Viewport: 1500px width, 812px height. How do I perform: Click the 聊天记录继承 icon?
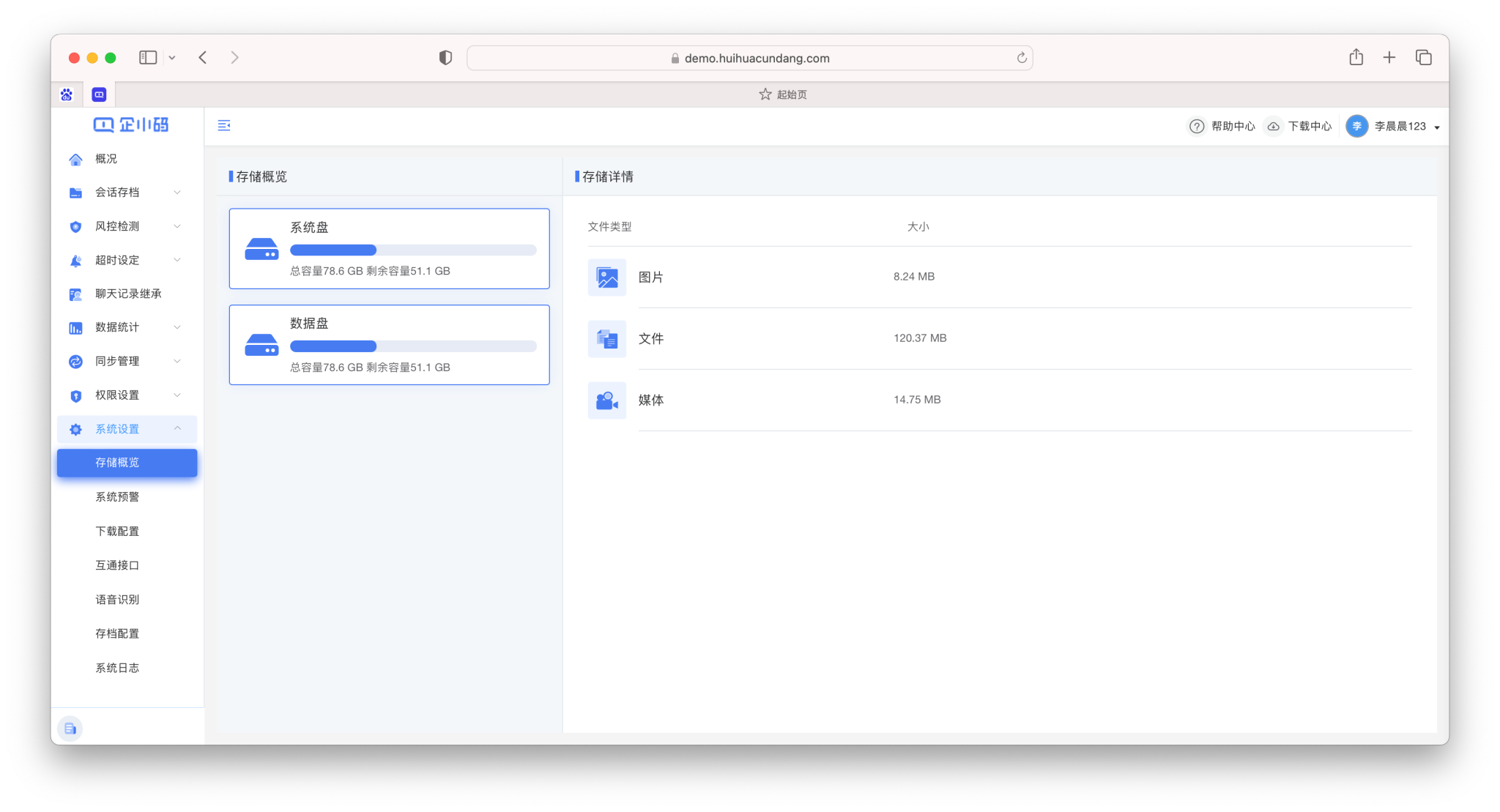[75, 294]
